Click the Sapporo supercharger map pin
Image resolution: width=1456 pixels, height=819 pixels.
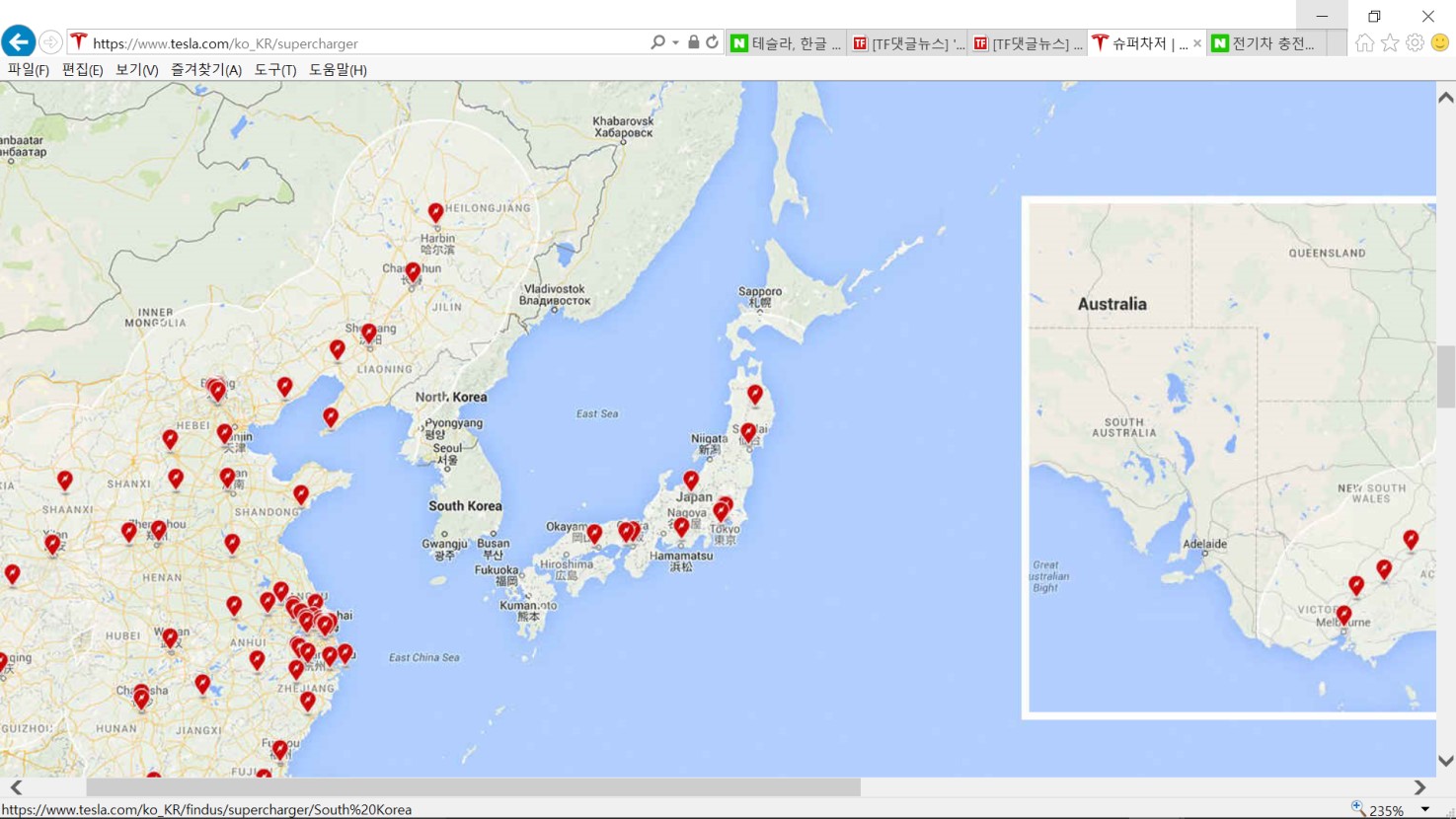coord(755,396)
